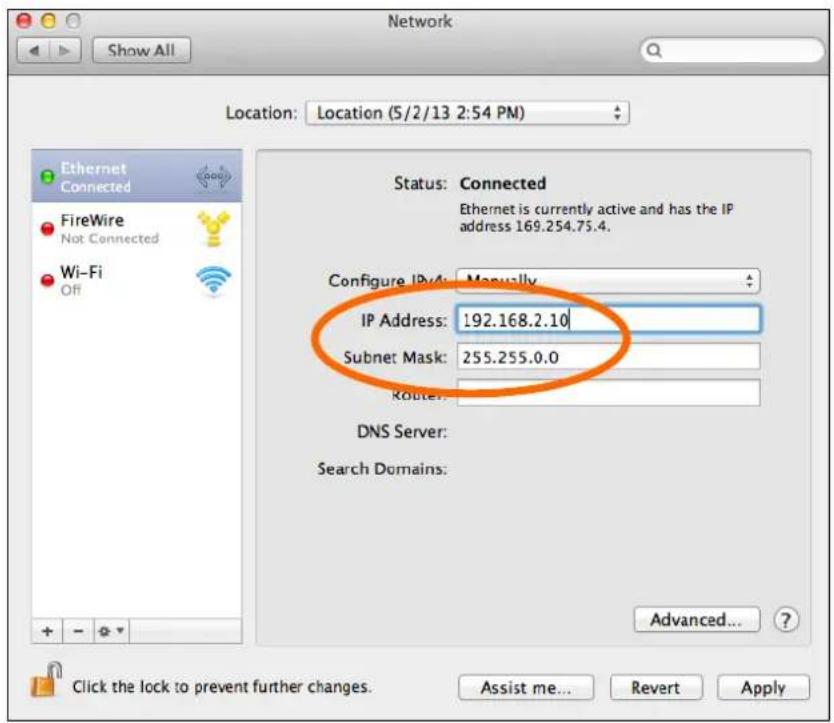
Task: Apply the network changes
Action: (x=763, y=688)
